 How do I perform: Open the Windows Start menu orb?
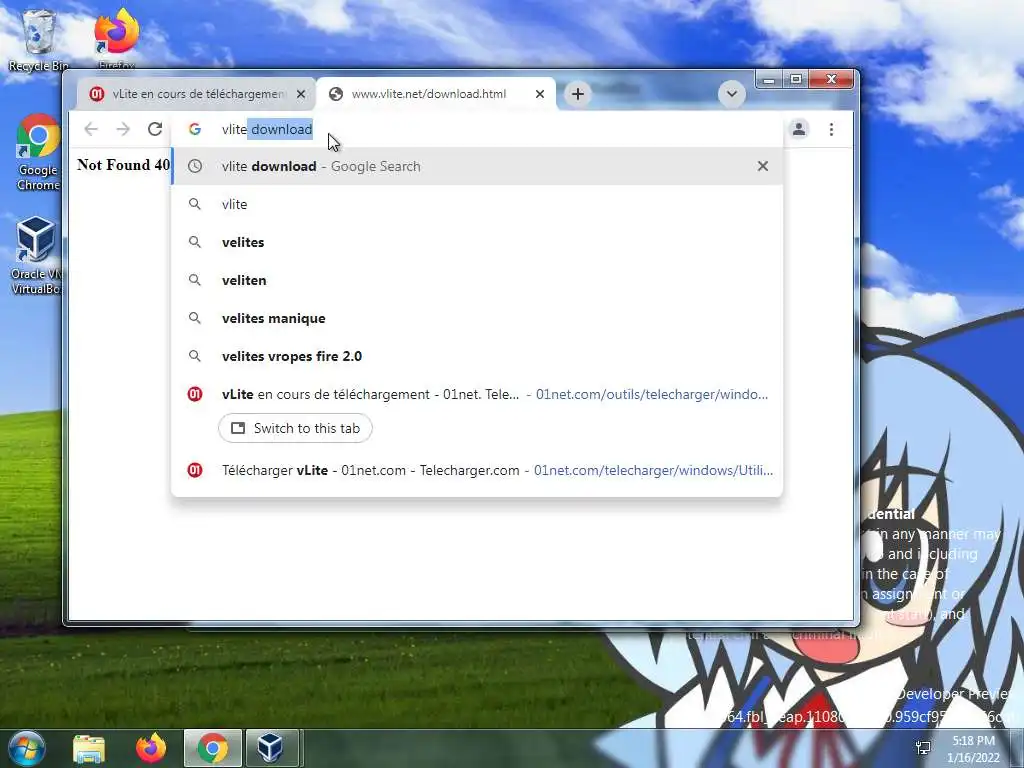26,748
